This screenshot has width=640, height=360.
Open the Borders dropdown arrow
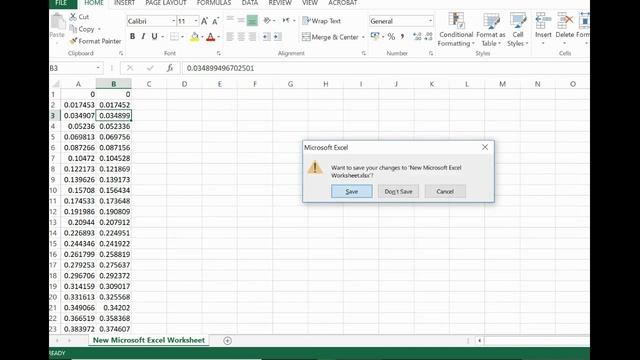click(182, 37)
